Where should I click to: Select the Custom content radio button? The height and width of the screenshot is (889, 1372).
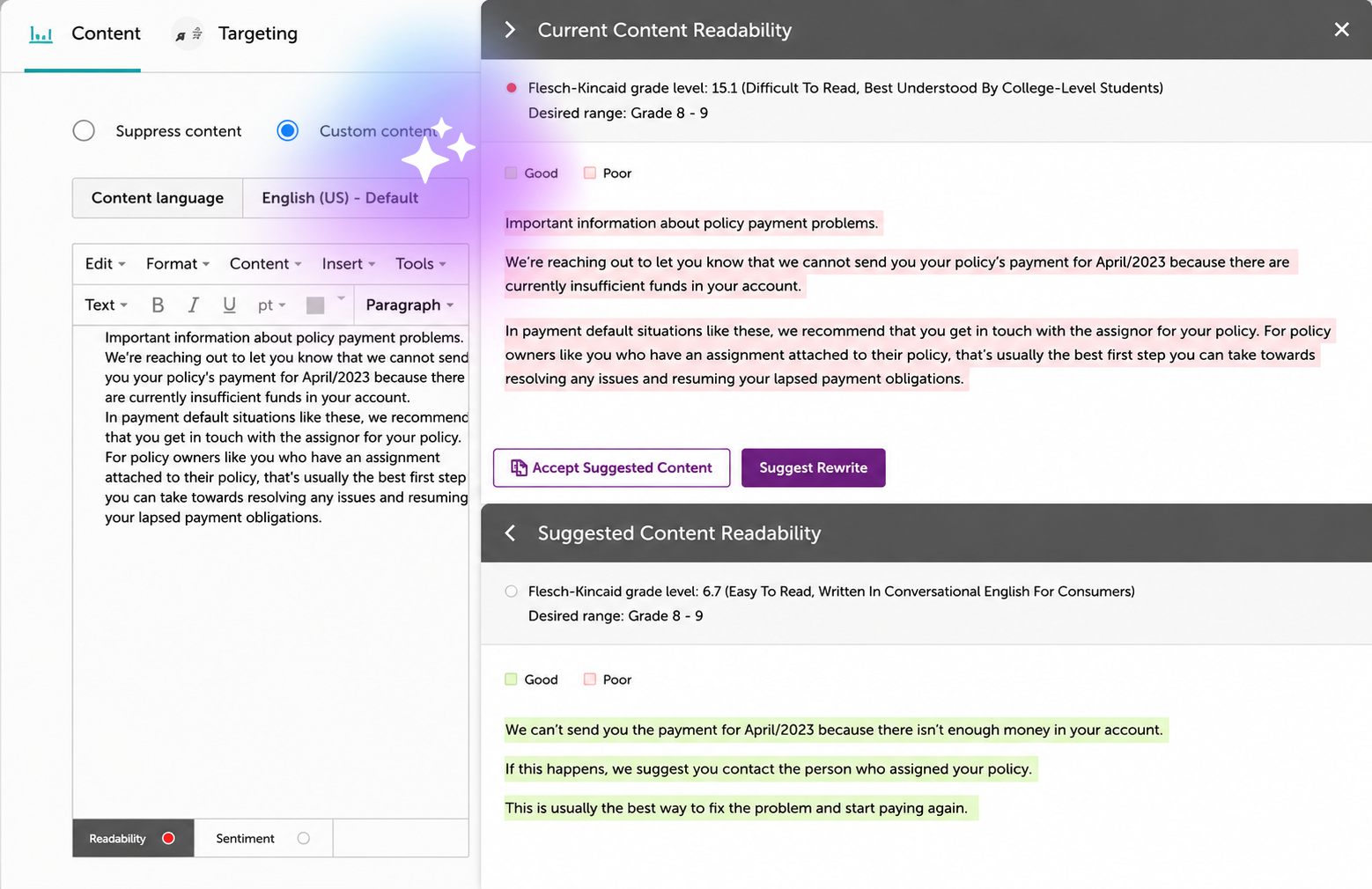[x=287, y=131]
